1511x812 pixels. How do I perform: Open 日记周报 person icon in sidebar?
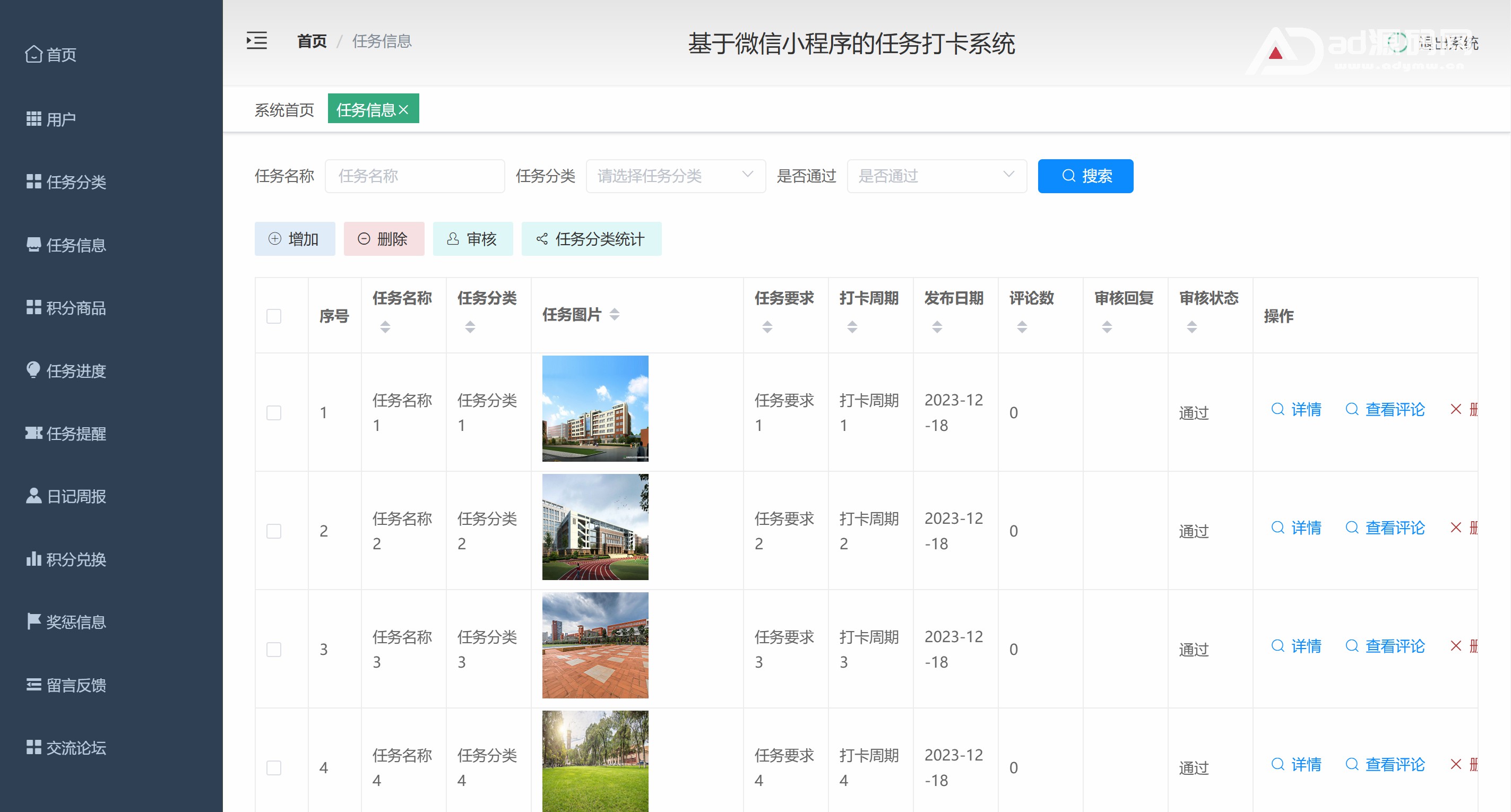pyautogui.click(x=33, y=496)
